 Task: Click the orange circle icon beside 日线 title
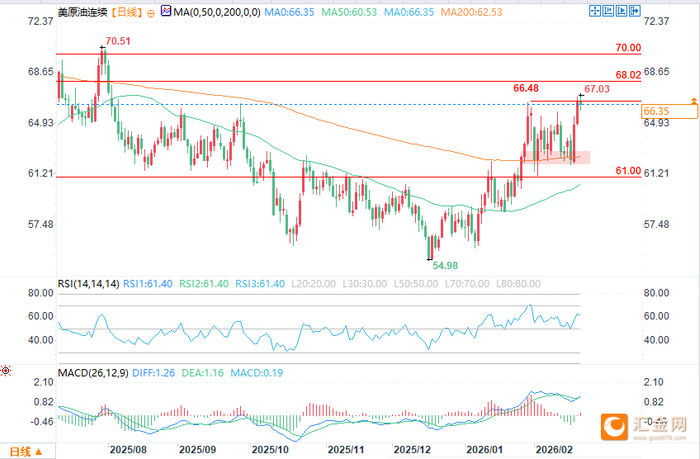(151, 13)
